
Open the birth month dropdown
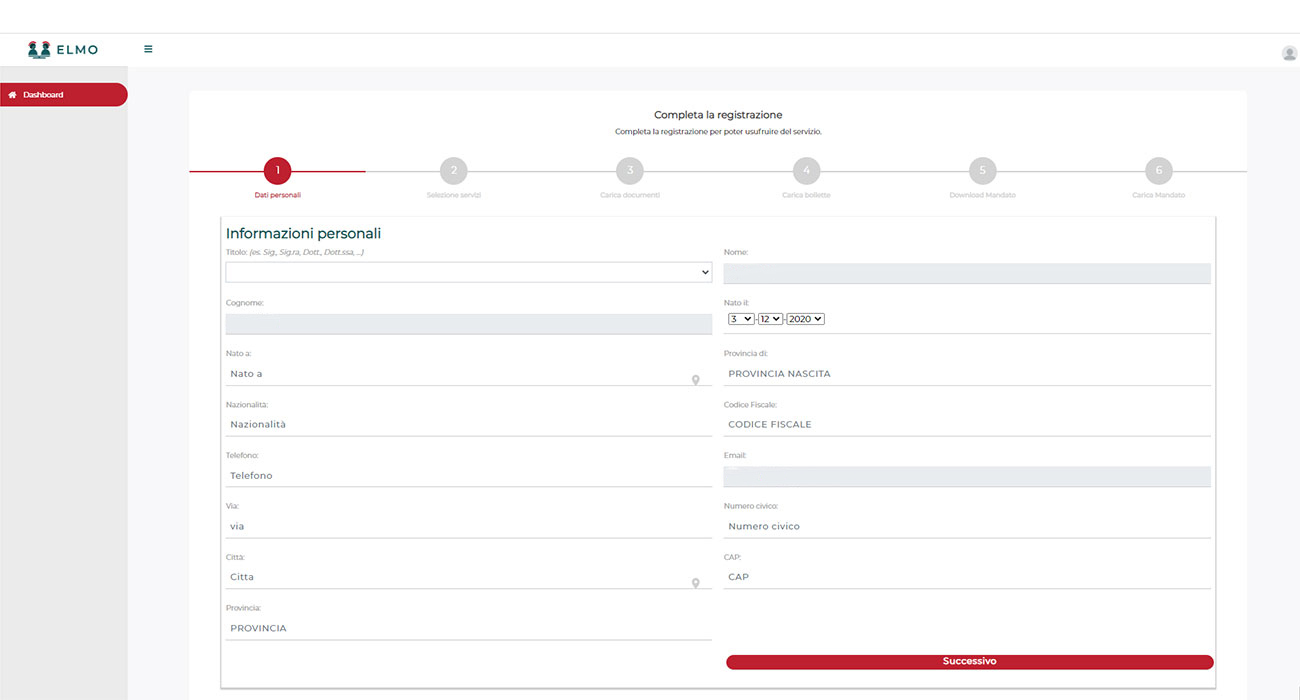[x=770, y=319]
